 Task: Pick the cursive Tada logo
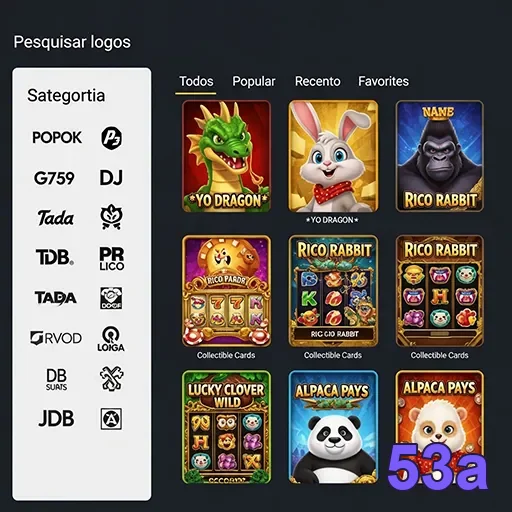click(55, 218)
